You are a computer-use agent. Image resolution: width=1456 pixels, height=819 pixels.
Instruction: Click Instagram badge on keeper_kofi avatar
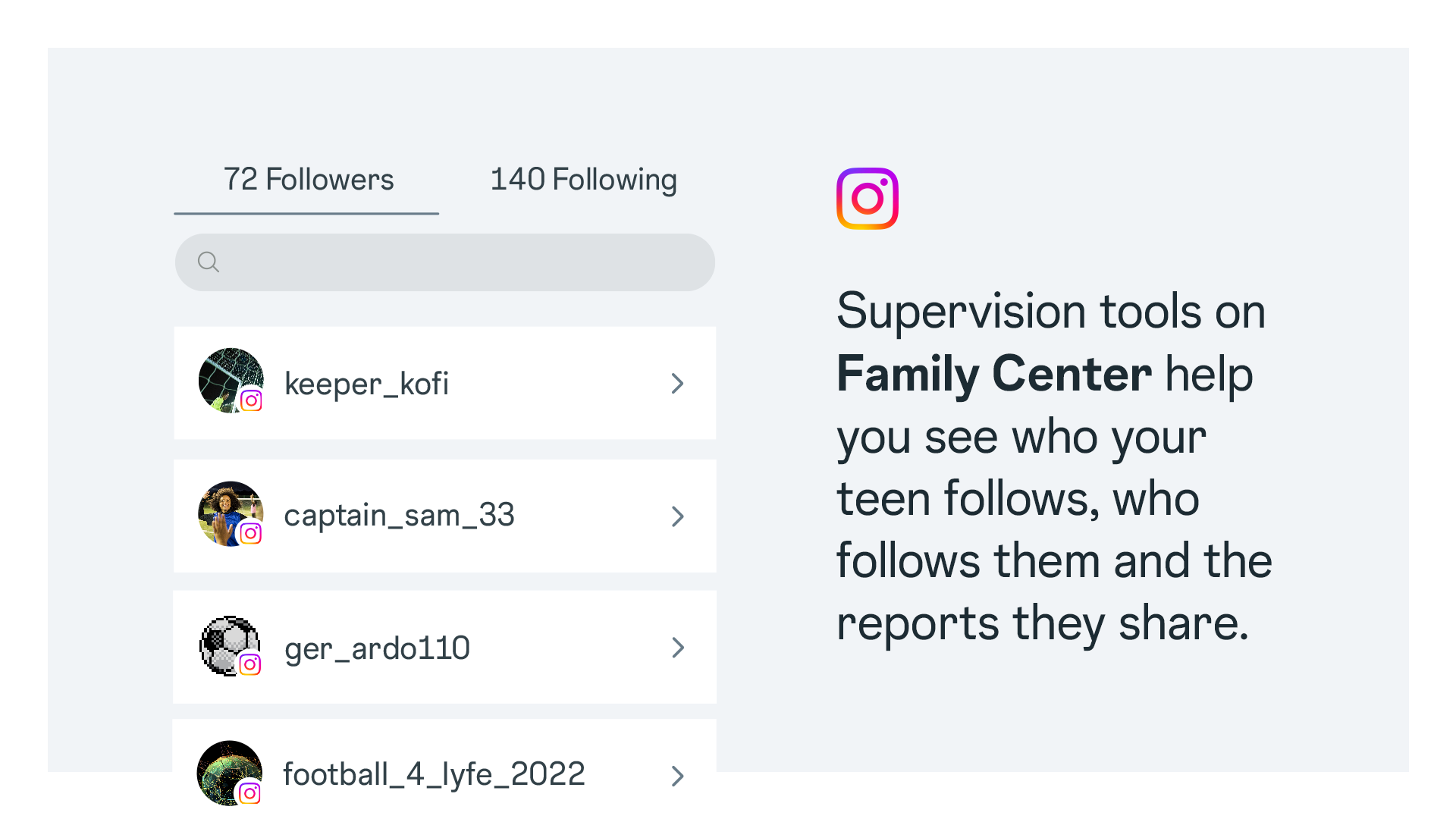coord(251,400)
